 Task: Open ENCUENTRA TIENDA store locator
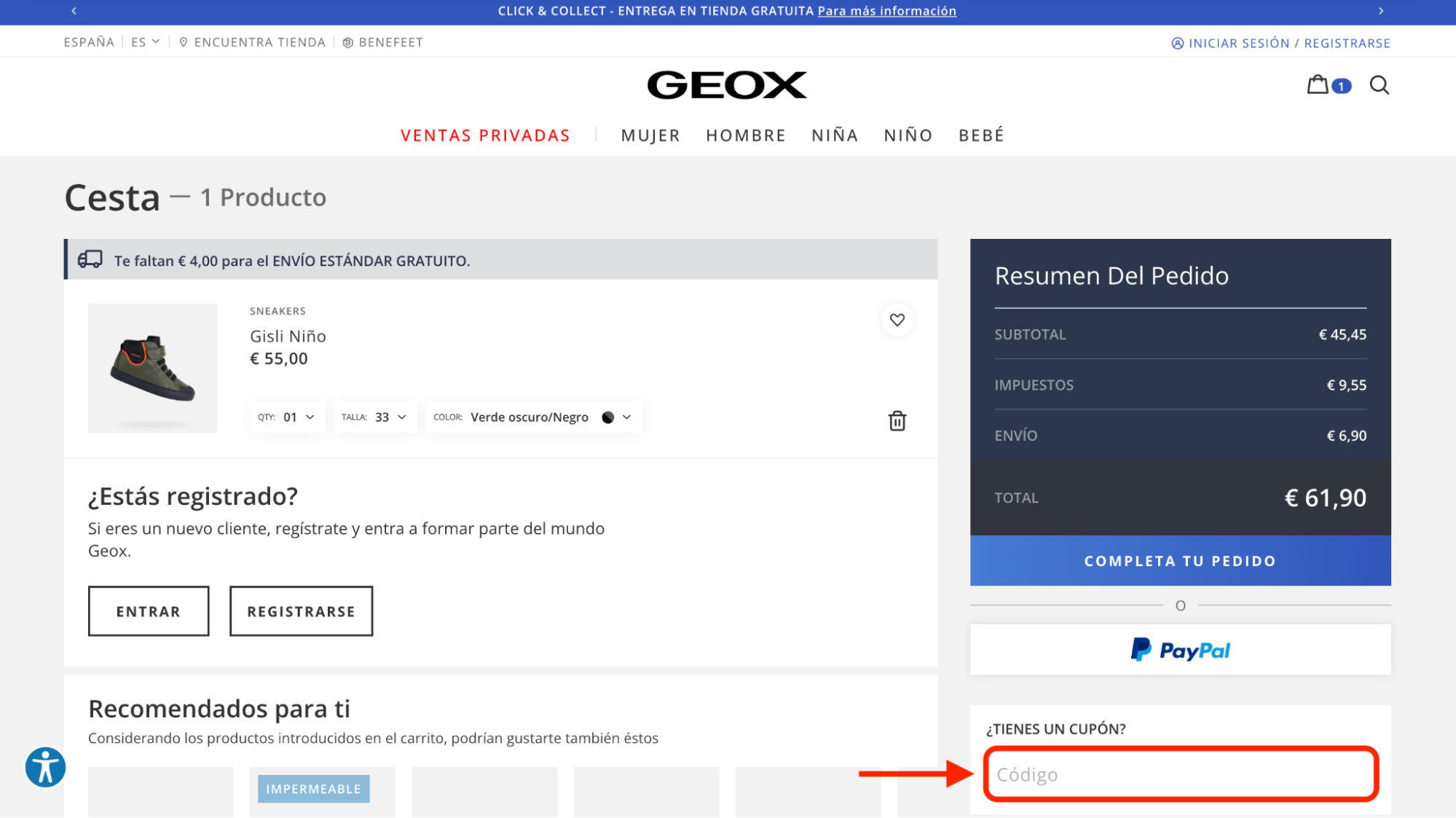click(x=252, y=42)
